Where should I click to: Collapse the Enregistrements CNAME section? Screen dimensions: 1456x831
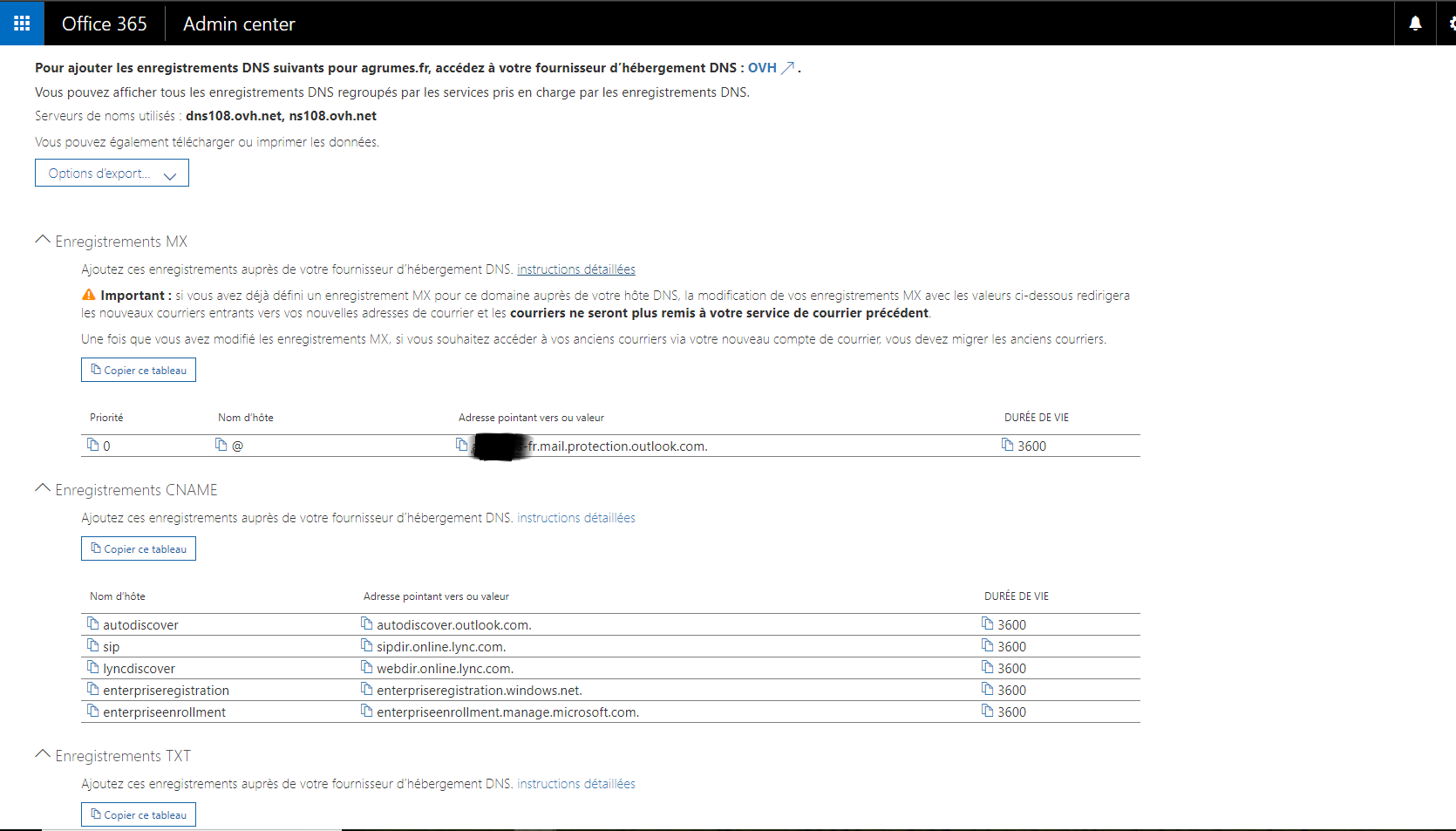(42, 488)
